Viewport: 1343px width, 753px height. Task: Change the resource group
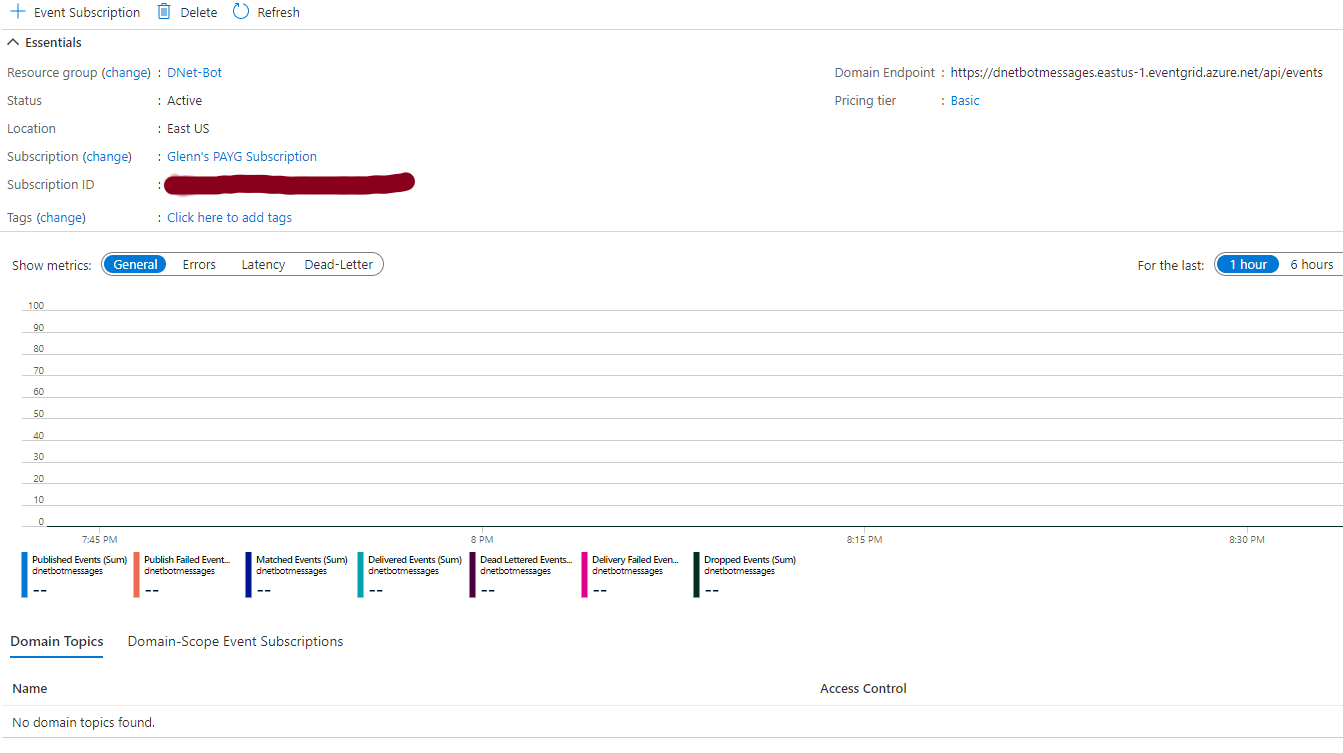(x=127, y=73)
